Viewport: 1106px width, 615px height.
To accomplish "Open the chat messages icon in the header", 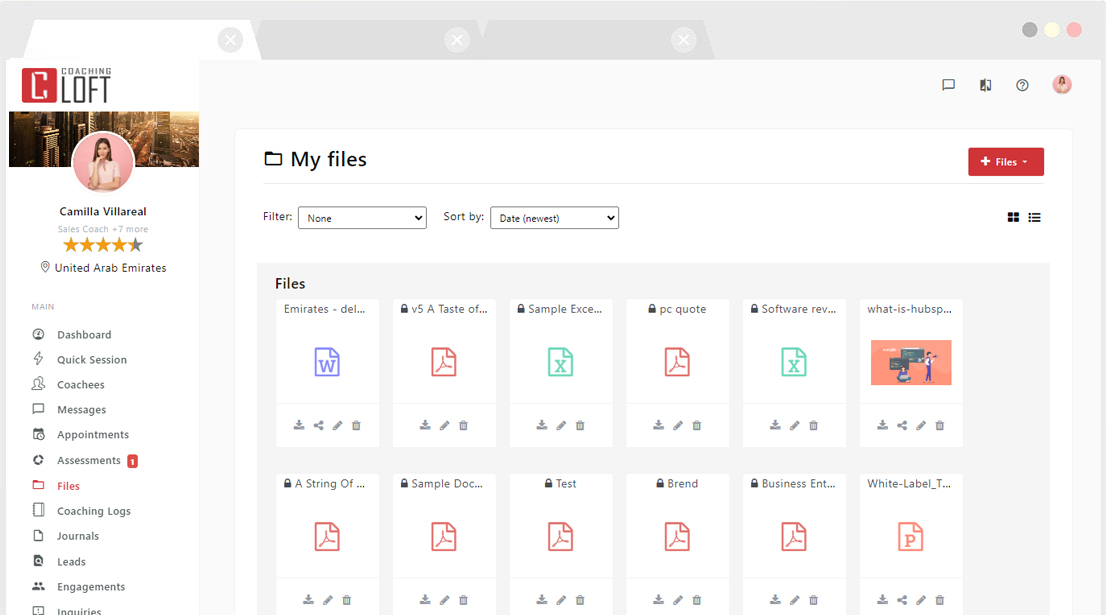I will coord(948,84).
